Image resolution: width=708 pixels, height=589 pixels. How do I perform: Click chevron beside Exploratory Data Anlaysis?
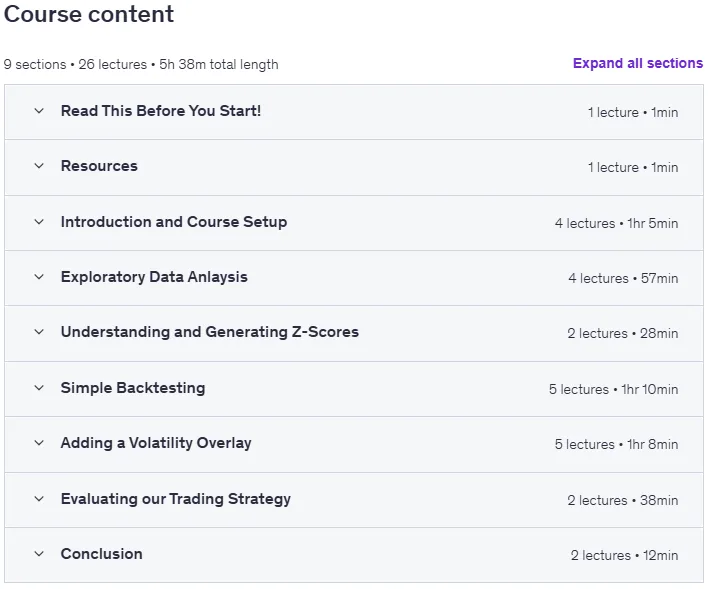pyautogui.click(x=39, y=277)
